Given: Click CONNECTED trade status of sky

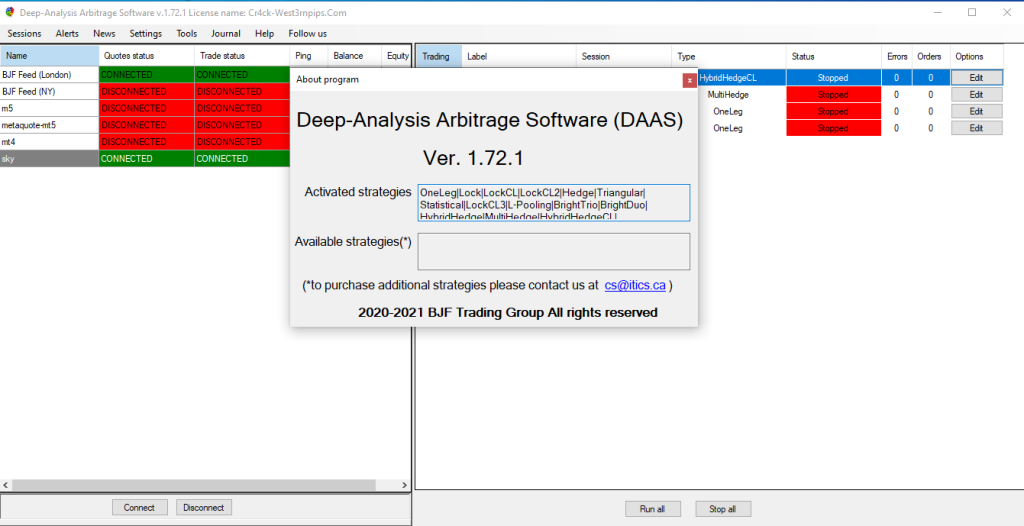Looking at the screenshot, I should click(242, 159).
